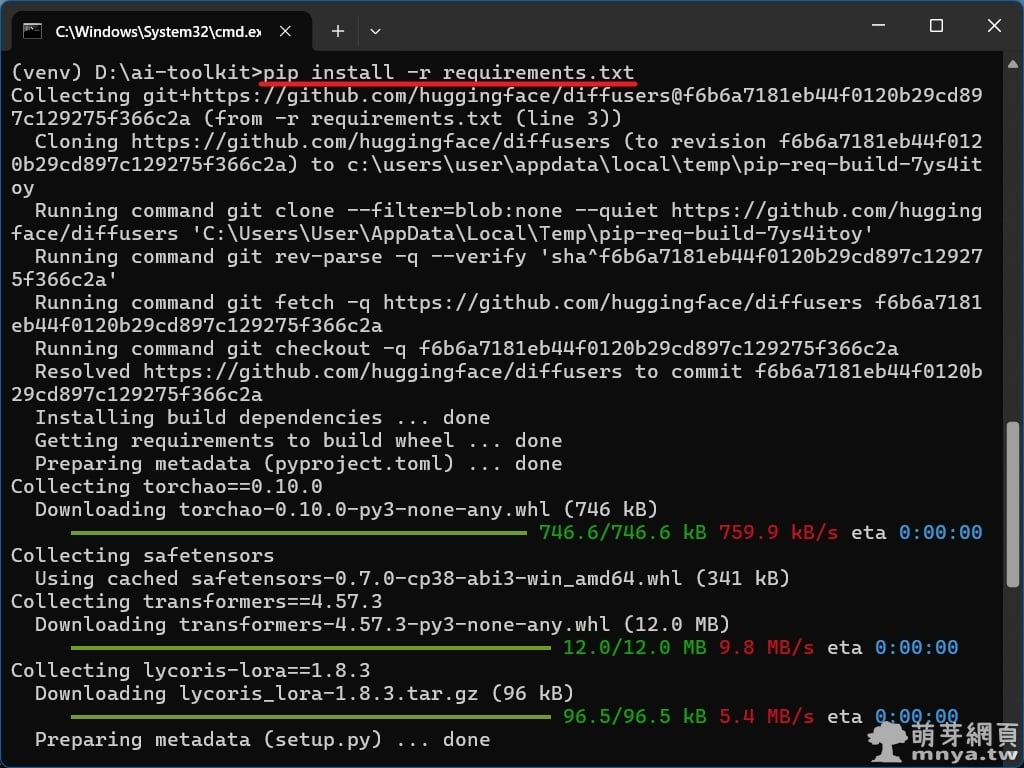Click the tree logo watermark icon
Screen dimensions: 1024x768
point(886,741)
